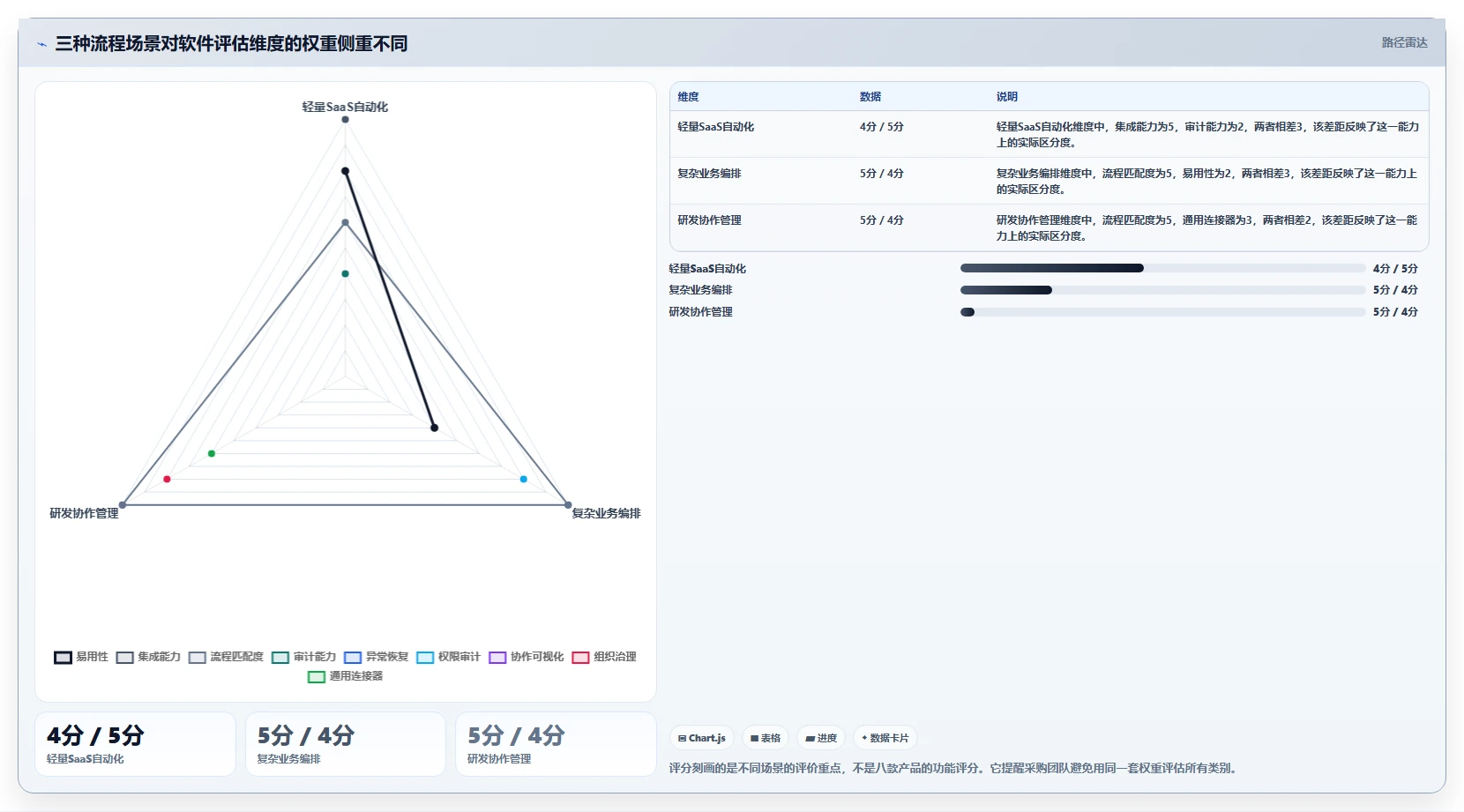Toggle the 异常恢复 legend series
1464x812 pixels.
[377, 657]
